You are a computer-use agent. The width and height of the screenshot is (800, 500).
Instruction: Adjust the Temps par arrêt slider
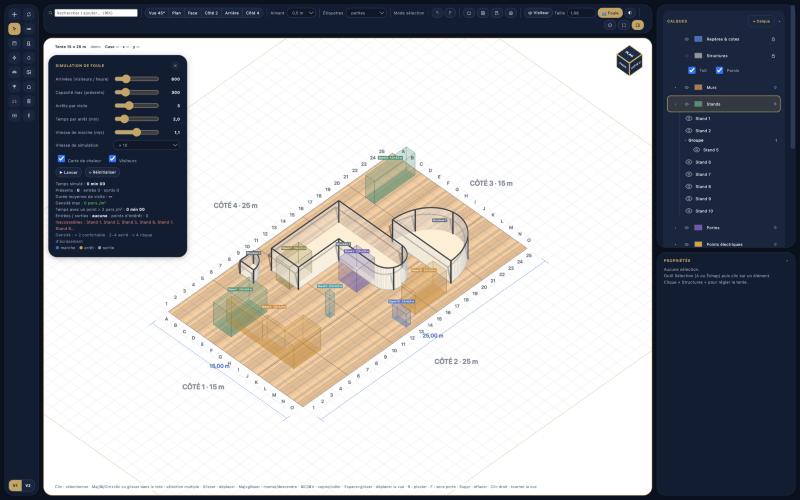137,119
